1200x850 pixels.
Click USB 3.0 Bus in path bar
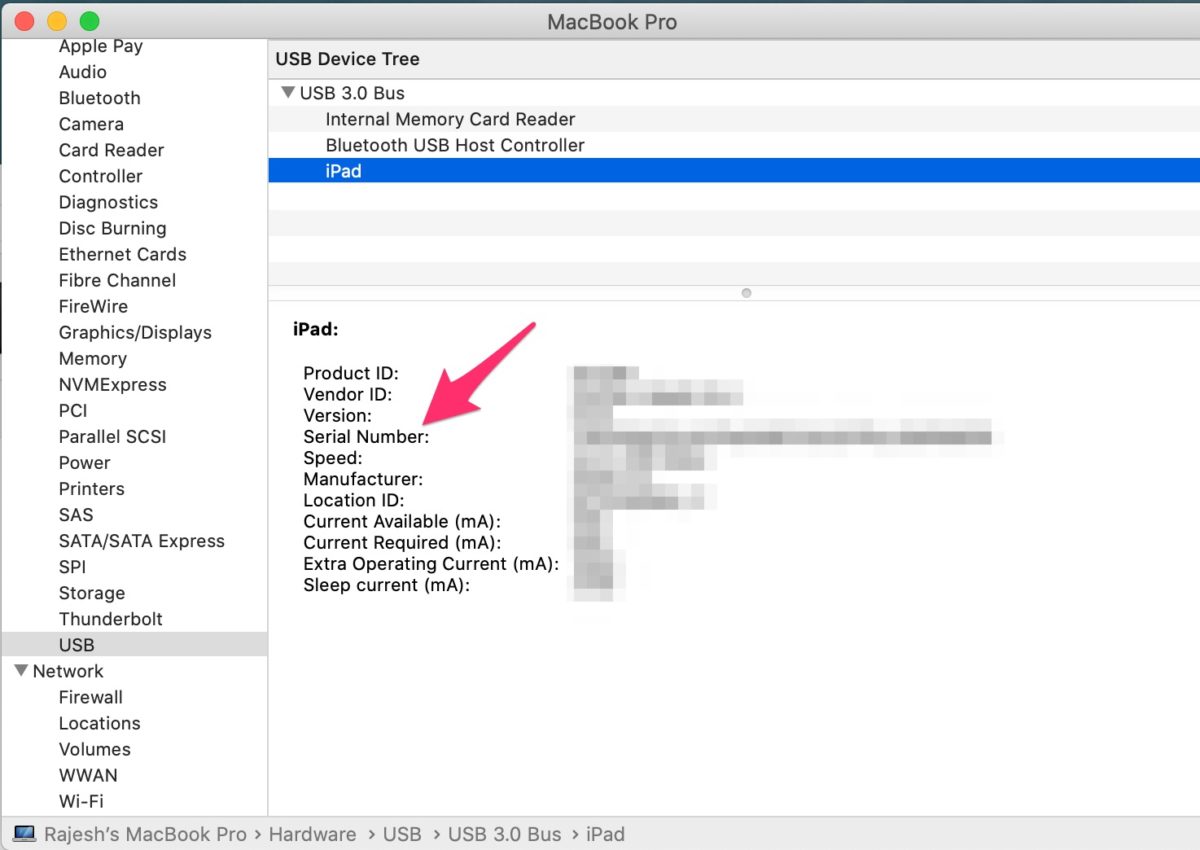pos(504,834)
